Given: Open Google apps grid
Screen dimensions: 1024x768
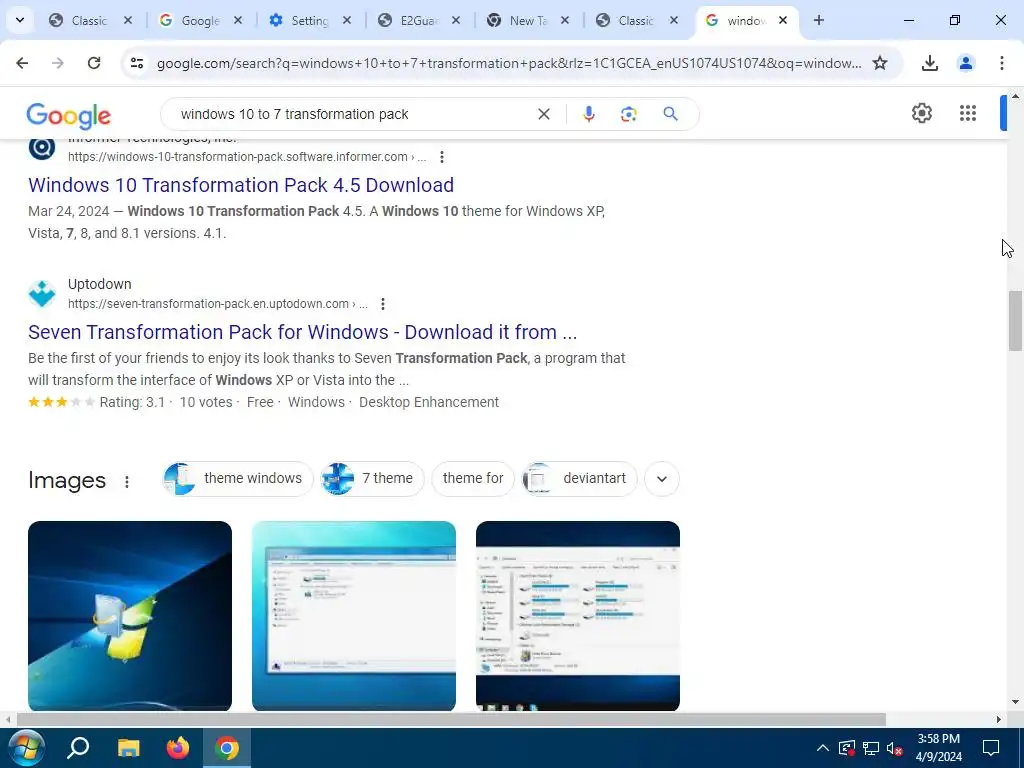Looking at the screenshot, I should click(968, 113).
